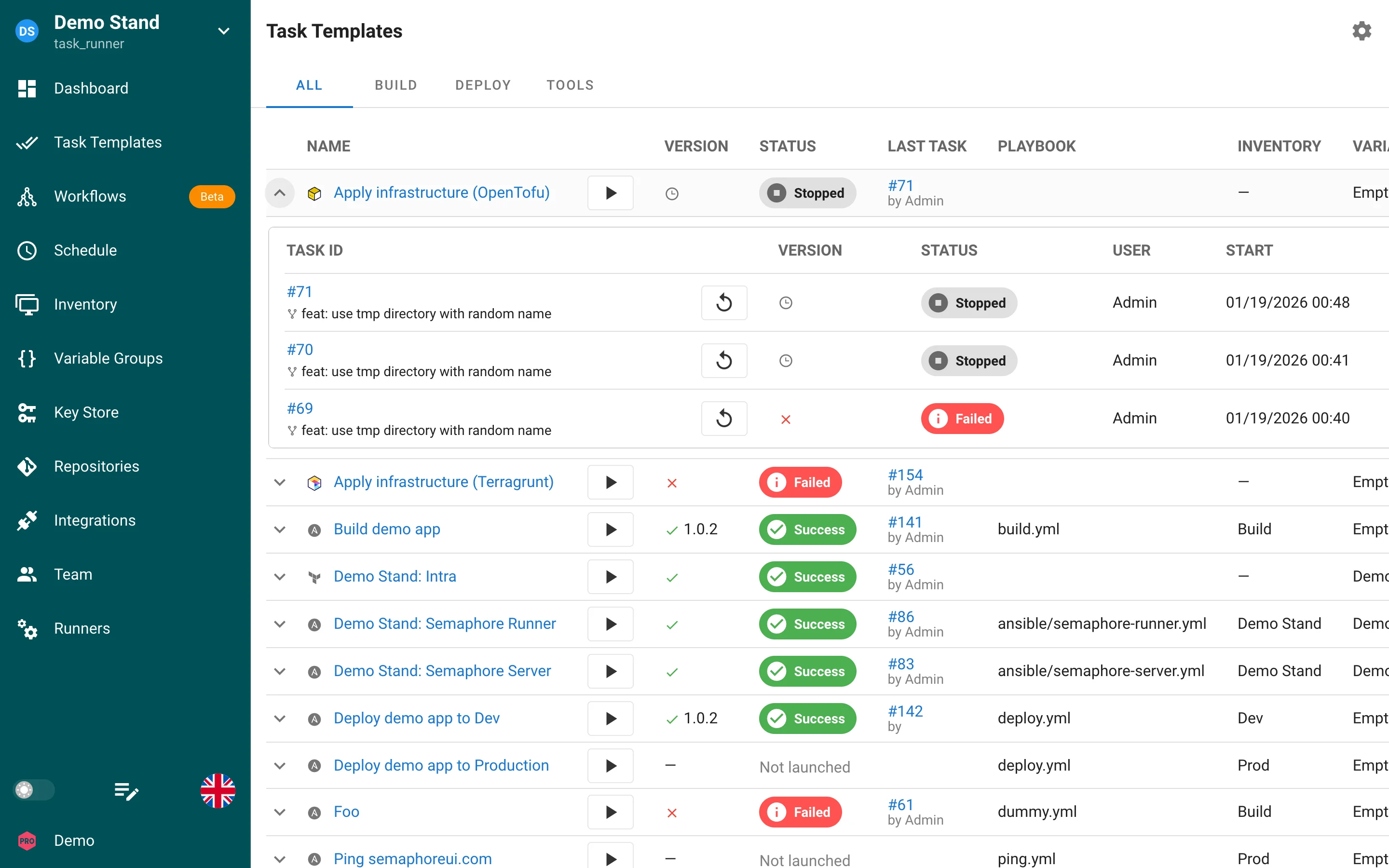The width and height of the screenshot is (1389, 868).
Task: Open the Deploy demo app to Production link
Action: coord(441,765)
